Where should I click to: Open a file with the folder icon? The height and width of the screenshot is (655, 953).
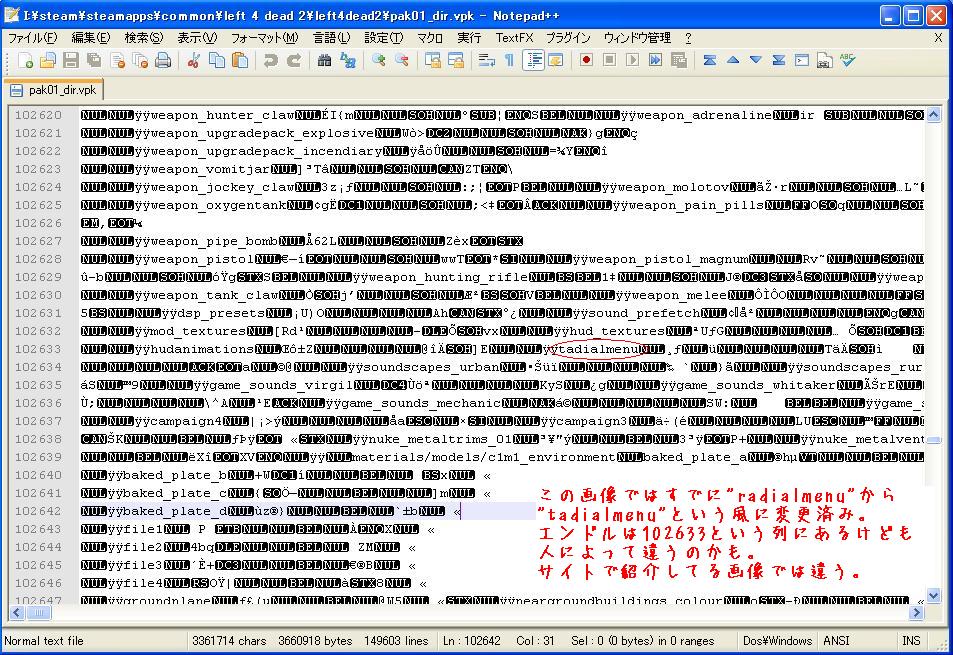(48, 60)
